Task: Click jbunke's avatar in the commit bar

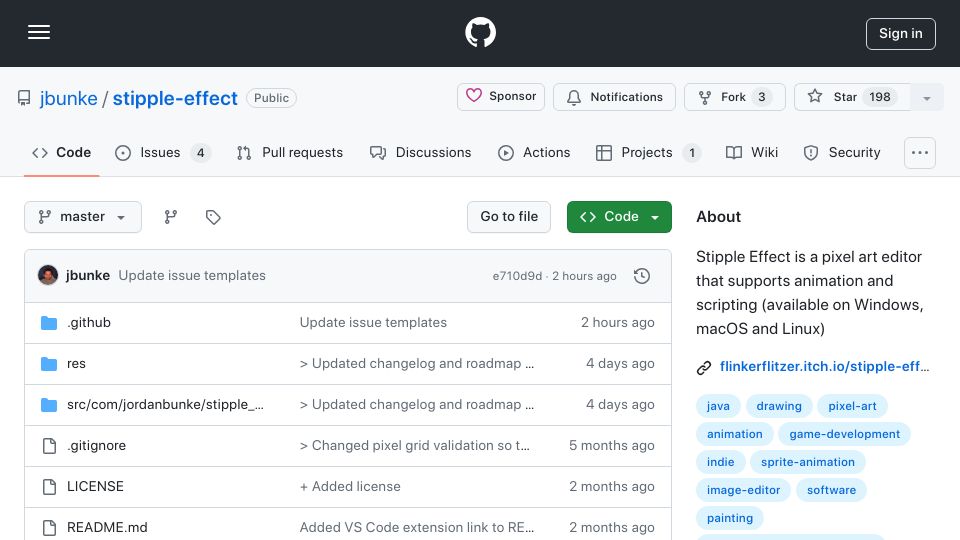Action: [48, 276]
